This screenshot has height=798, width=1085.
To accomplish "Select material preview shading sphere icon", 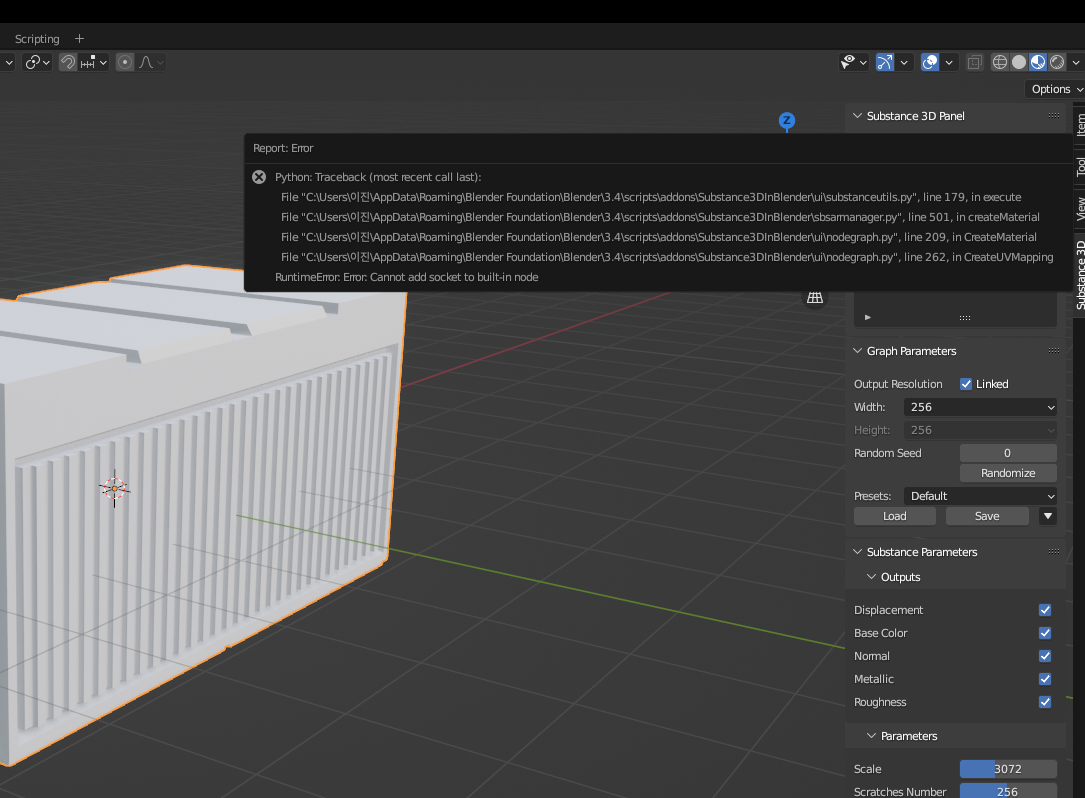I will 1038,62.
